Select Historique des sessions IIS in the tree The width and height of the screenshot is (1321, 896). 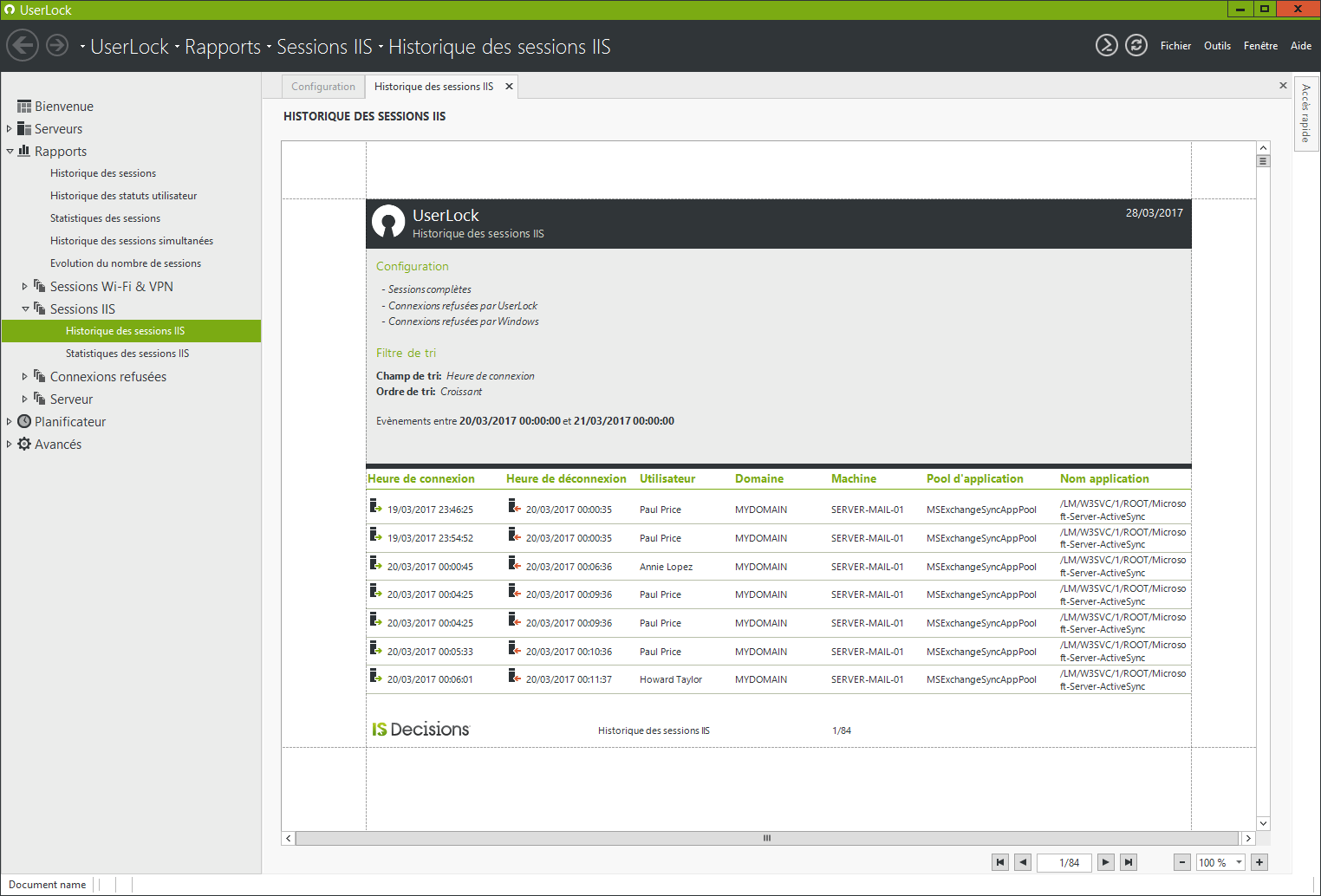pyautogui.click(x=131, y=331)
